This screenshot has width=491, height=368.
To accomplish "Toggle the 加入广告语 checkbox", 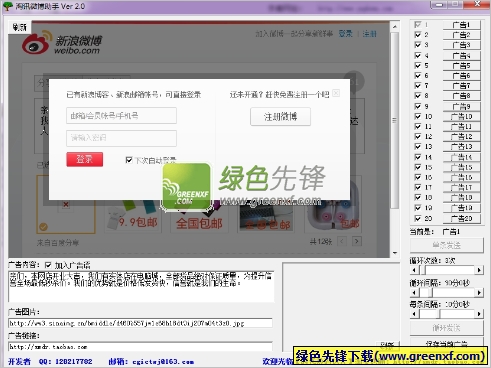I will pos(48,265).
